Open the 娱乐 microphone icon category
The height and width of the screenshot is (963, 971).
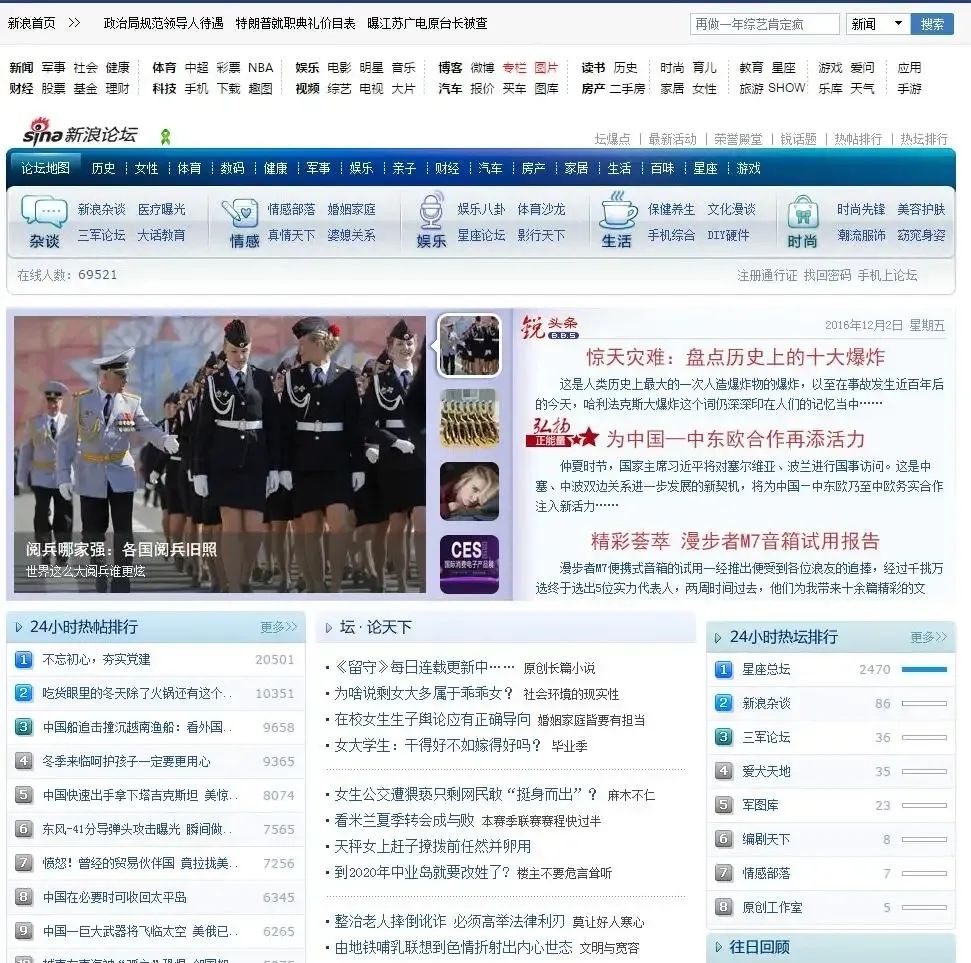(430, 211)
